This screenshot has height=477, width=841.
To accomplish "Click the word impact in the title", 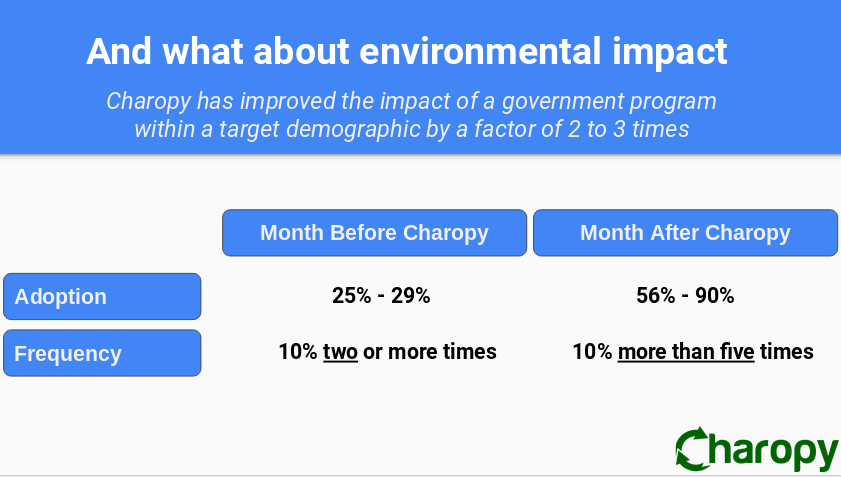I will [669, 53].
